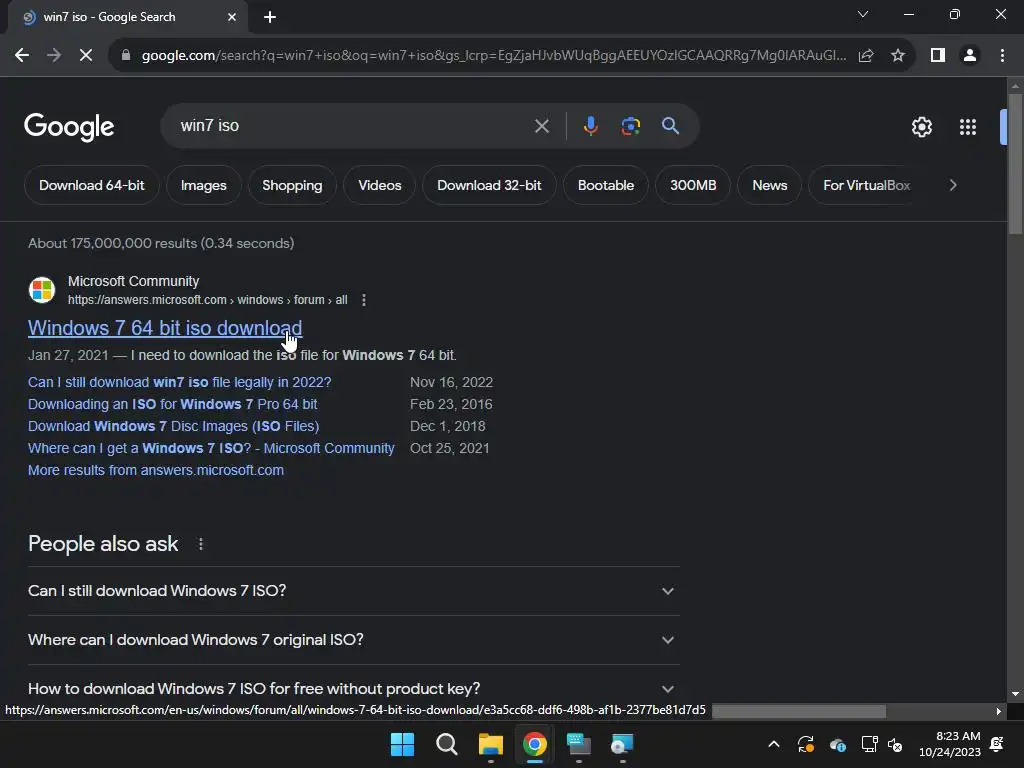Screen dimensions: 1024x768
Task: Open notification center bell icon
Action: 997,744
